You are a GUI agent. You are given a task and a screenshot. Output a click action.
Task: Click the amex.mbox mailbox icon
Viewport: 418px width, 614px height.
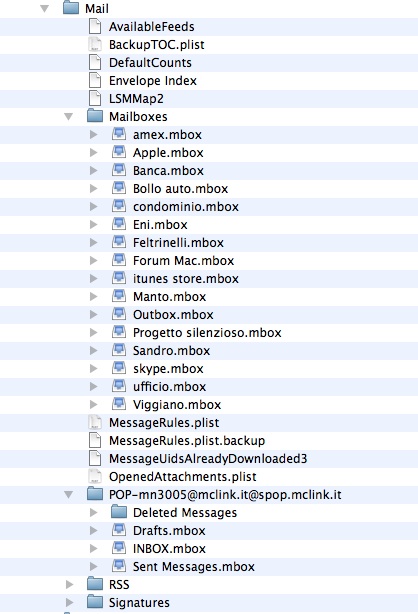pos(119,134)
